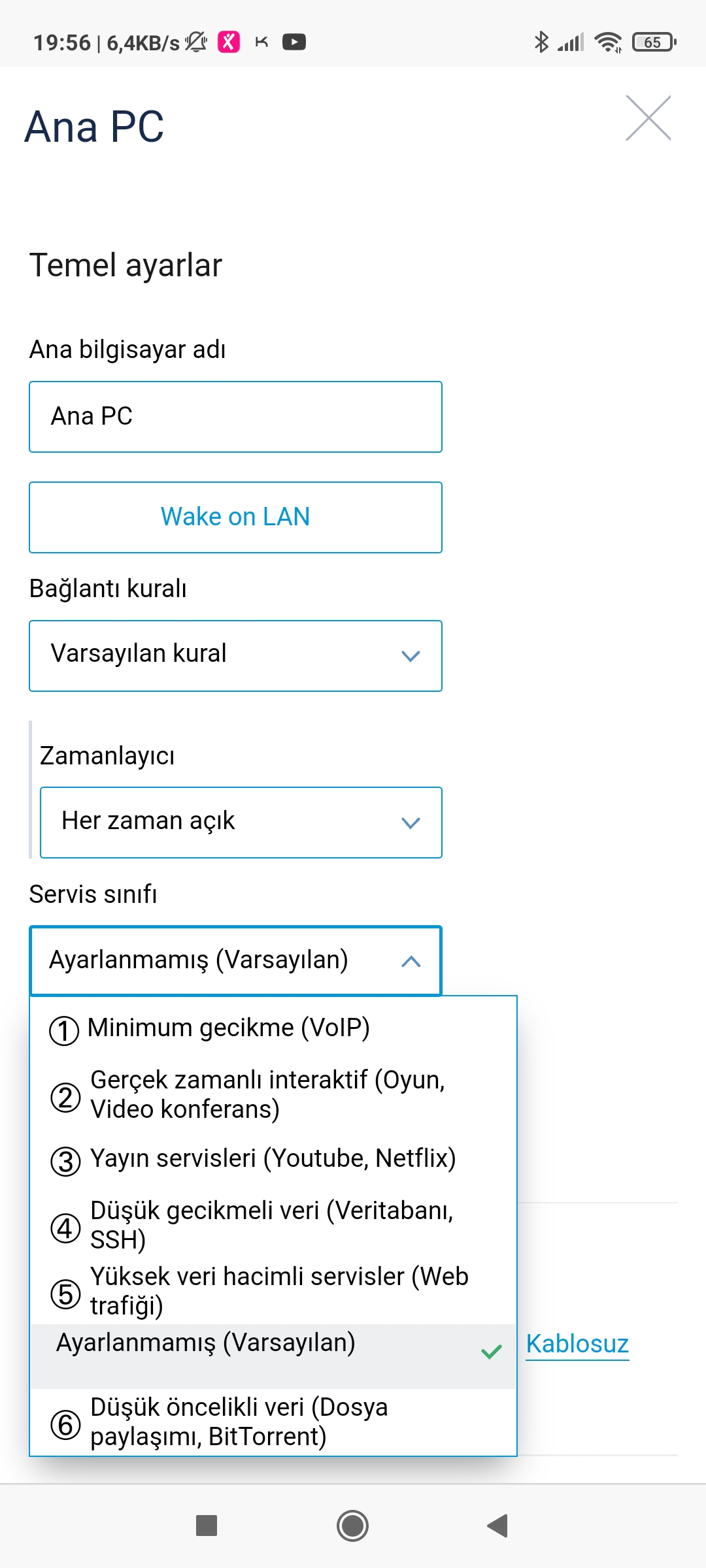Tap the Android back navigation icon
Viewport: 706px width, 1568px height.
point(498,1526)
